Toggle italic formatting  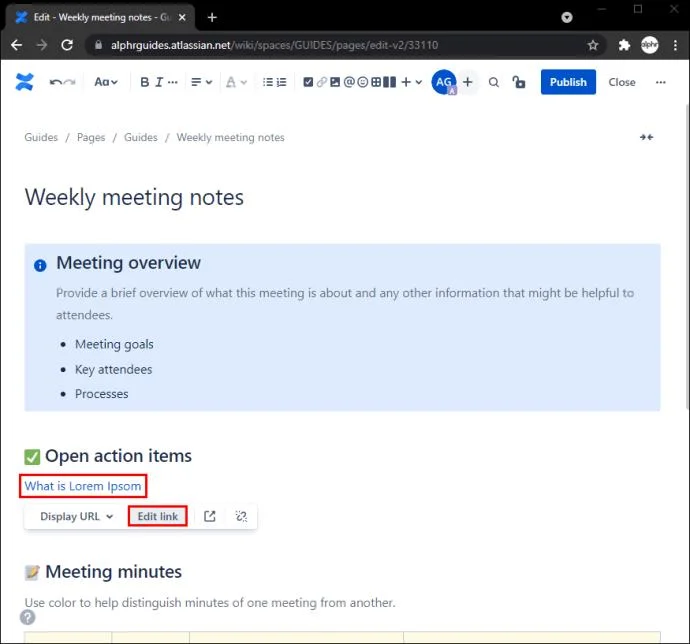pyautogui.click(x=160, y=82)
